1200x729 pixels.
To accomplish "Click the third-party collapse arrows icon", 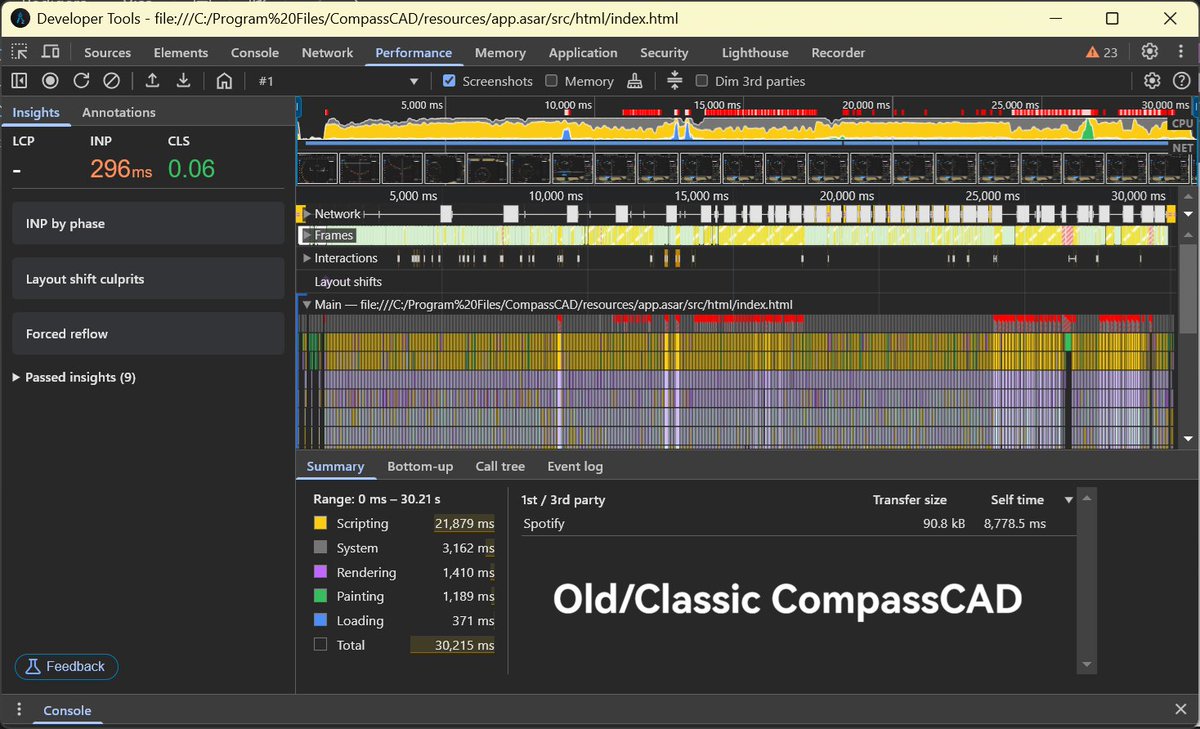I will tap(674, 81).
